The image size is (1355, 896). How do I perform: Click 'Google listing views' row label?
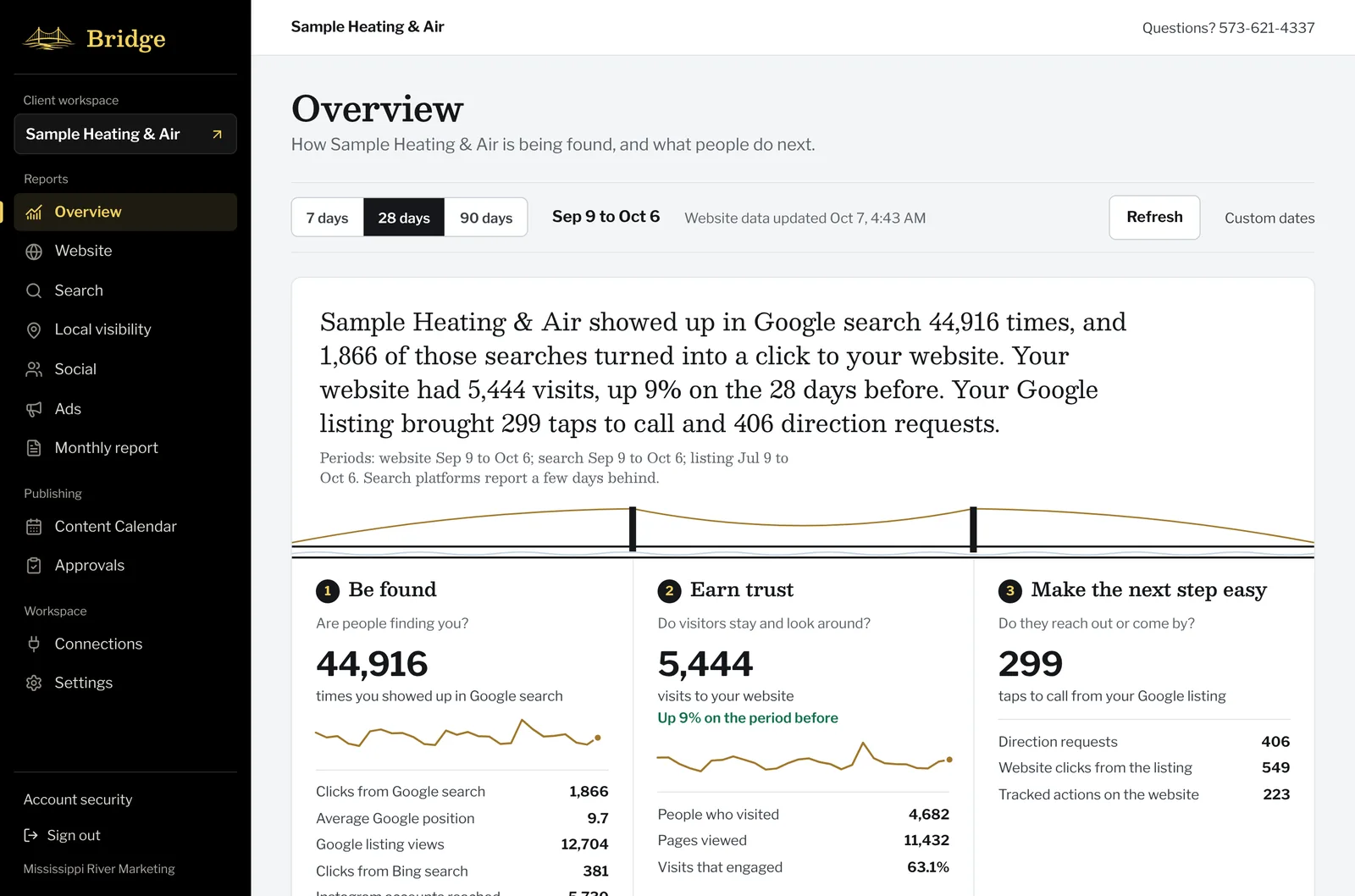[380, 844]
